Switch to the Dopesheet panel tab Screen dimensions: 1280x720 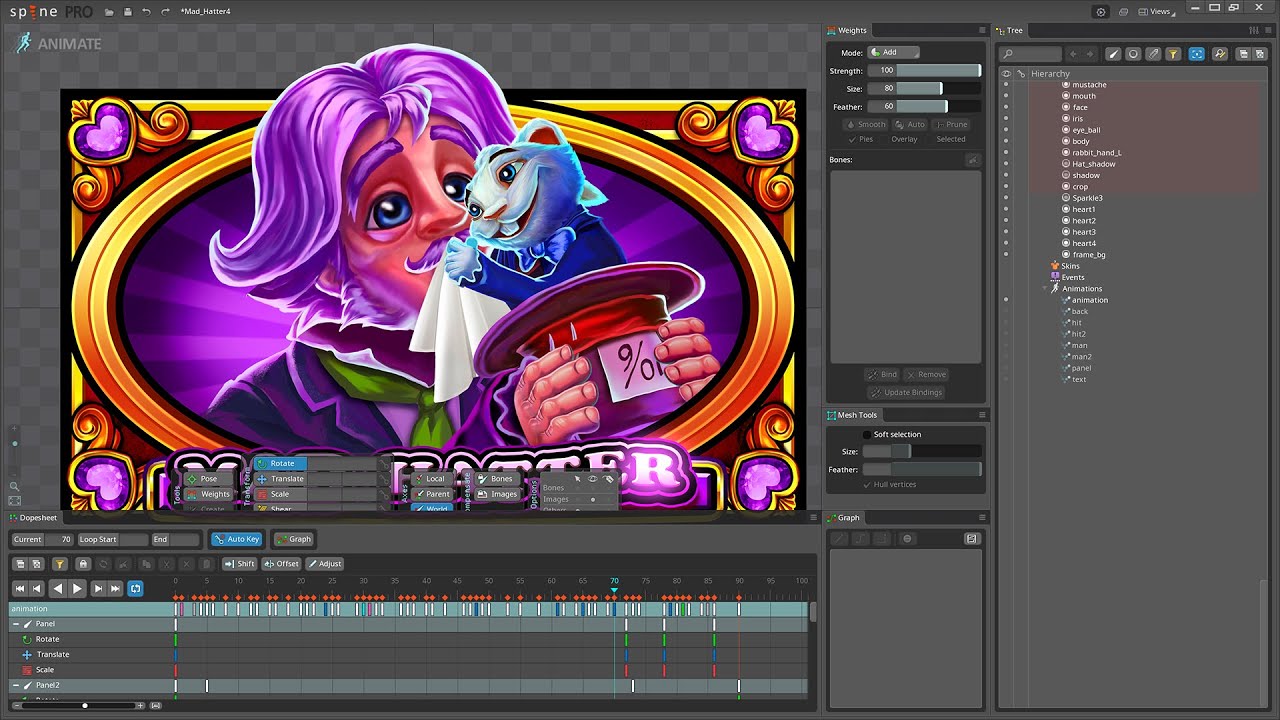[x=33, y=518]
